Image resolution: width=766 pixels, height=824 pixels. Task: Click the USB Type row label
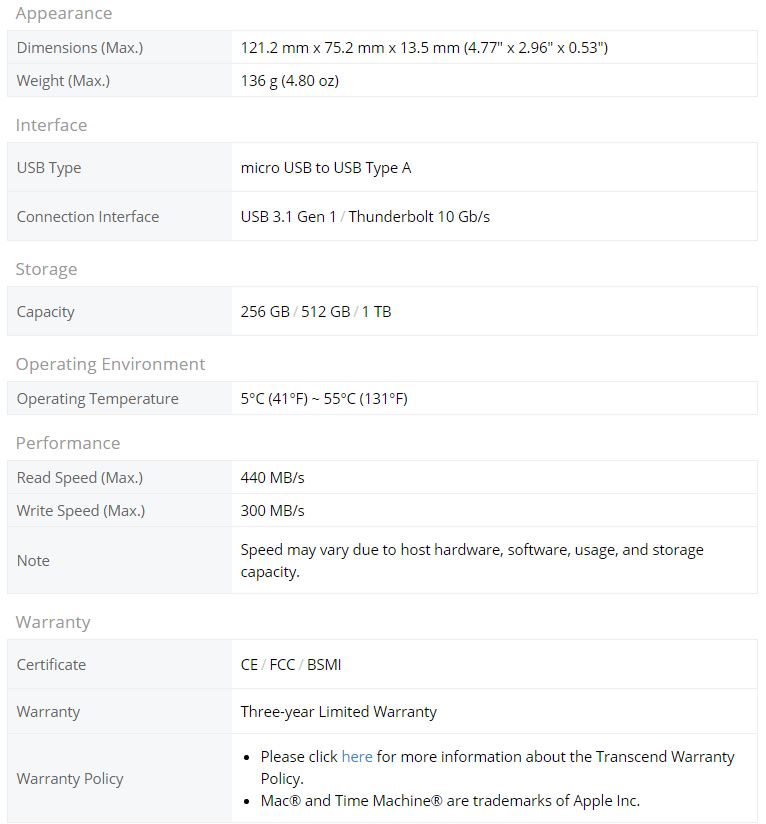coord(49,168)
